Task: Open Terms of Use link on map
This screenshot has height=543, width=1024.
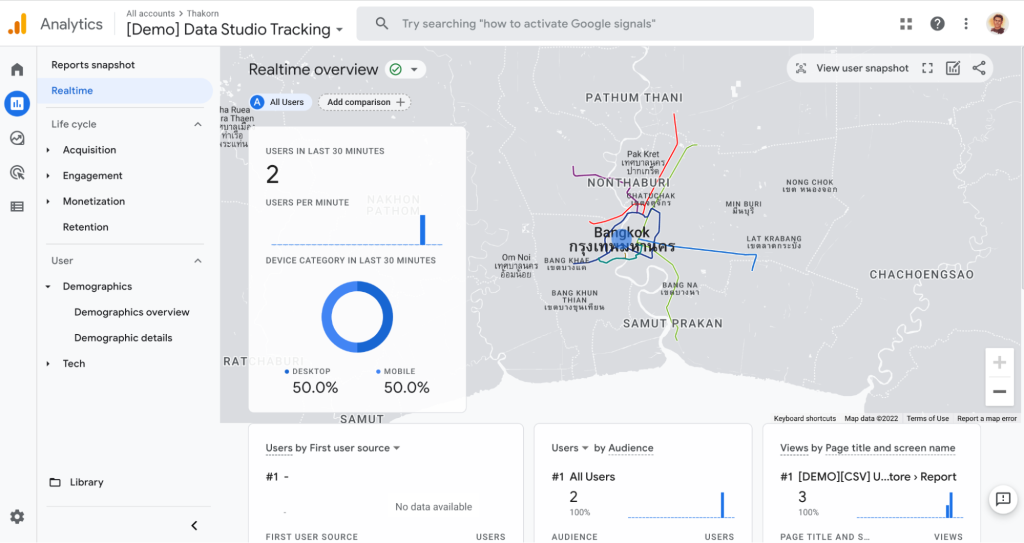Action: point(927,418)
